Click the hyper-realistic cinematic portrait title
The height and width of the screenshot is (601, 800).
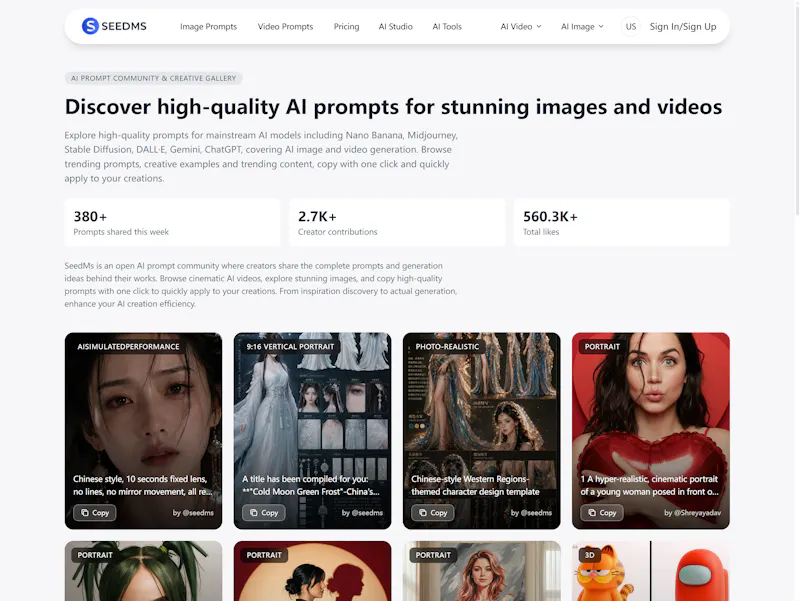pyautogui.click(x=649, y=485)
